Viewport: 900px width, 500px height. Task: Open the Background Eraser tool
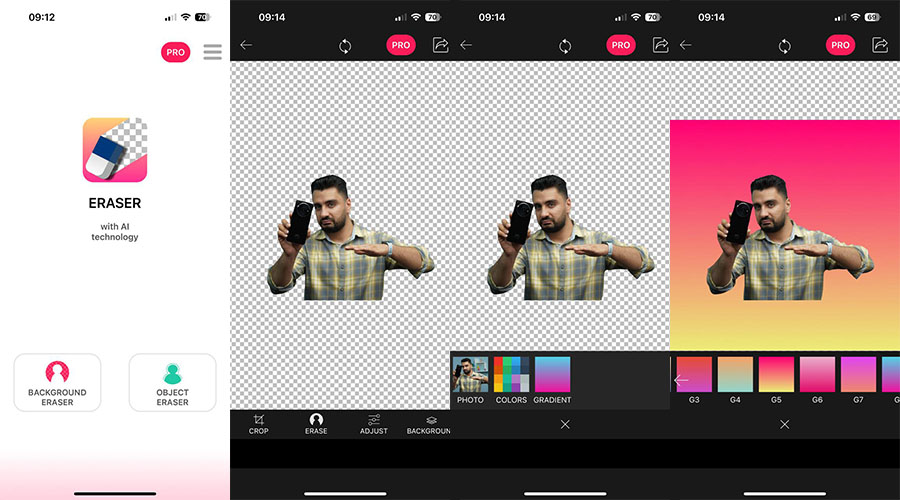coord(57,382)
